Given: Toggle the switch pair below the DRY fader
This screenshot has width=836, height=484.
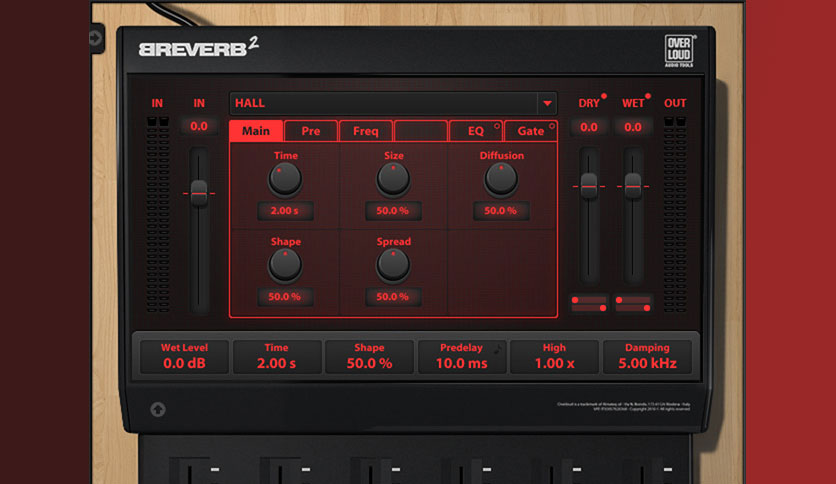Looking at the screenshot, I should [x=589, y=304].
